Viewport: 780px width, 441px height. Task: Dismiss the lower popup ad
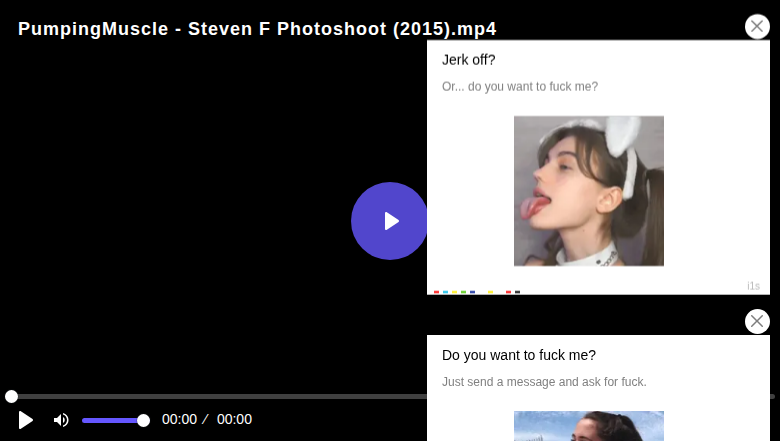757,321
